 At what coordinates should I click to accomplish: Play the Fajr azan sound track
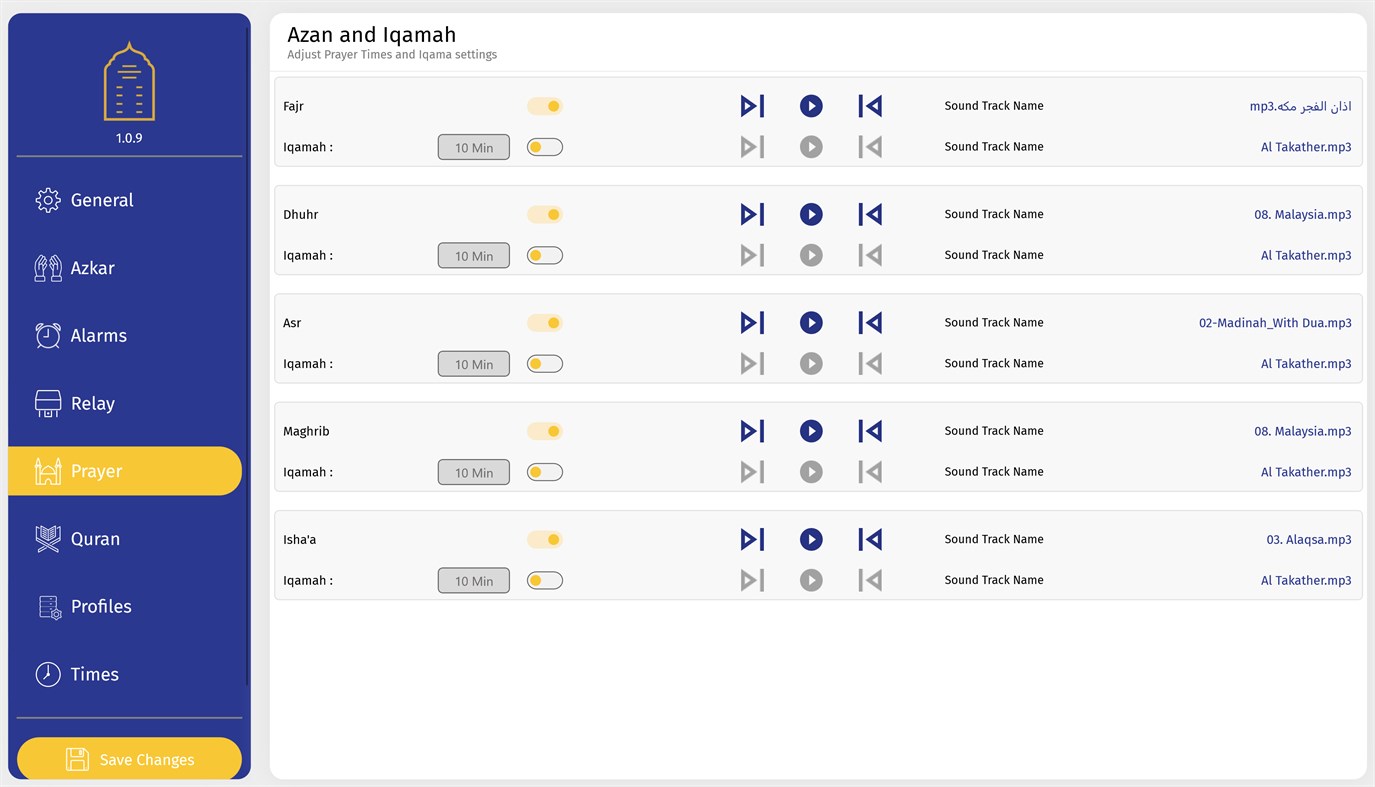pyautogui.click(x=811, y=106)
